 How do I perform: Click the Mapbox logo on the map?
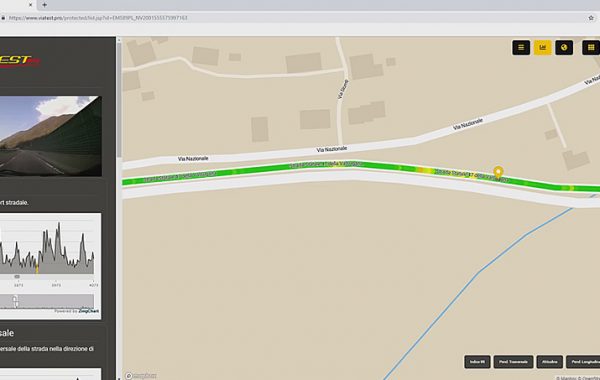(140, 376)
